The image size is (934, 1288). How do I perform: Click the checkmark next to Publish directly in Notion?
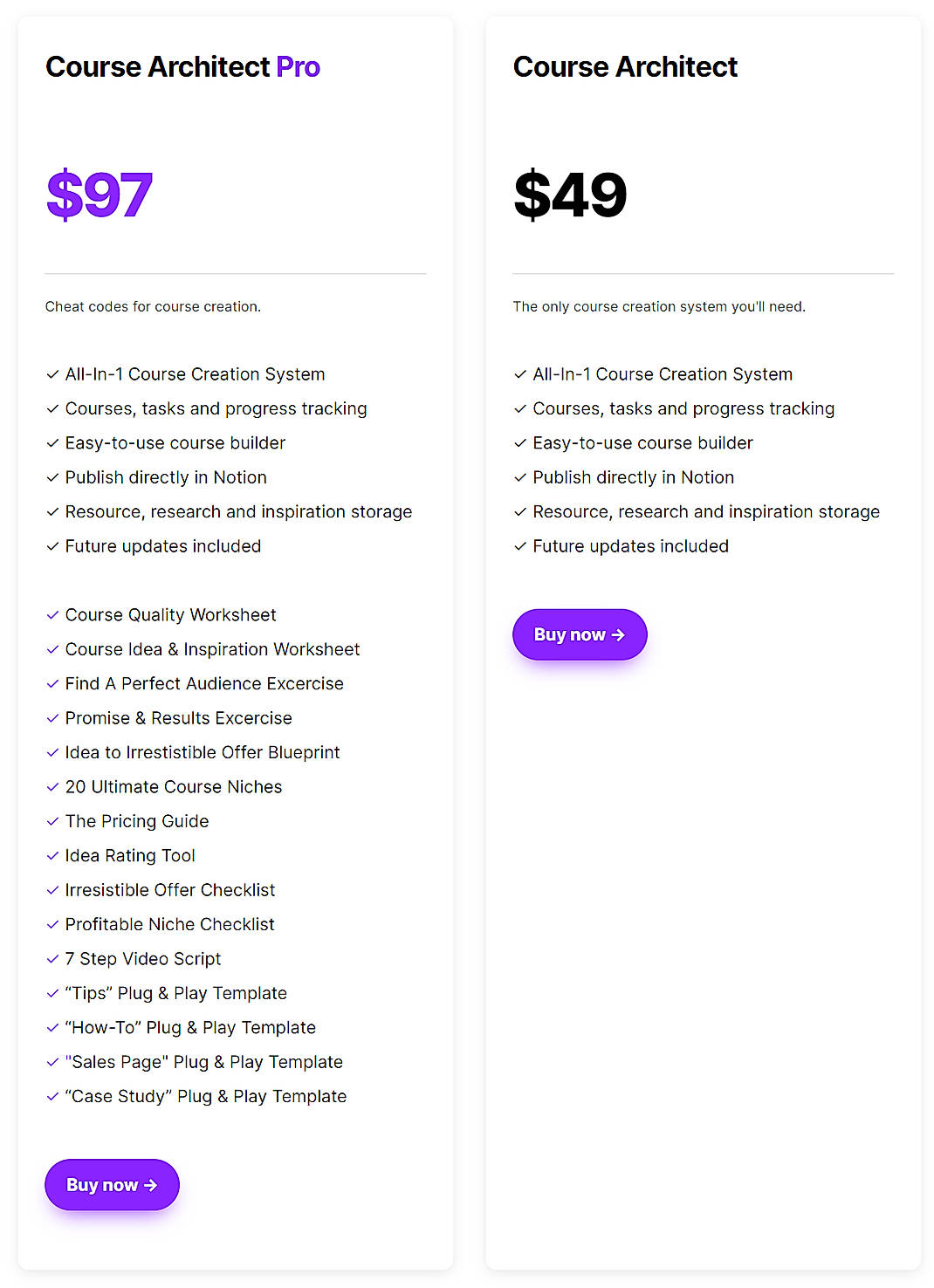pos(52,477)
